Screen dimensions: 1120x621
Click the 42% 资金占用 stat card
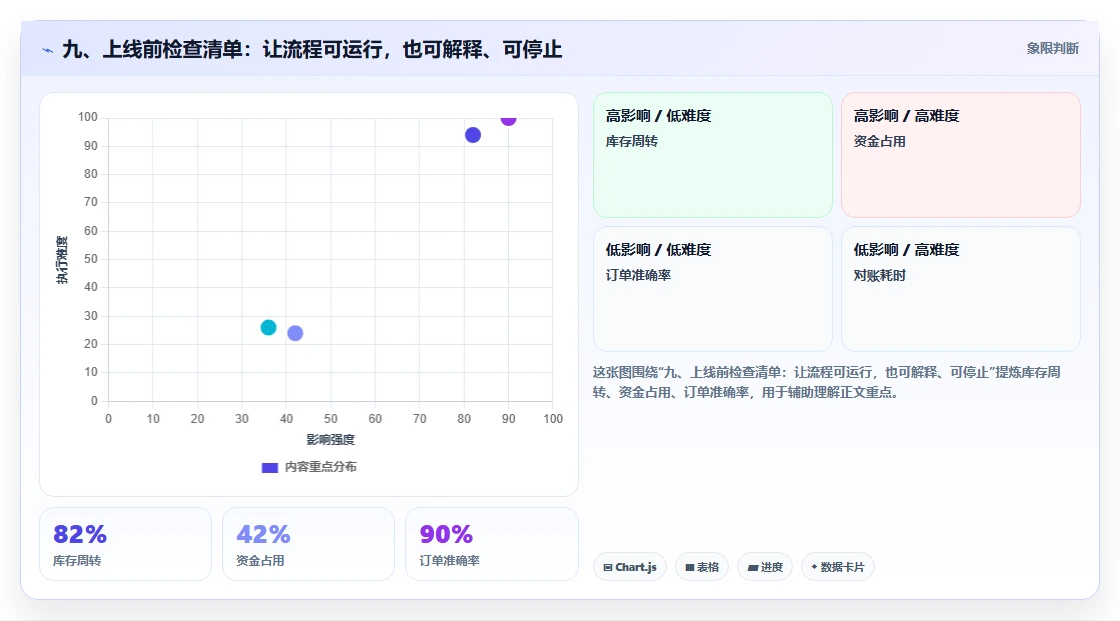[308, 544]
